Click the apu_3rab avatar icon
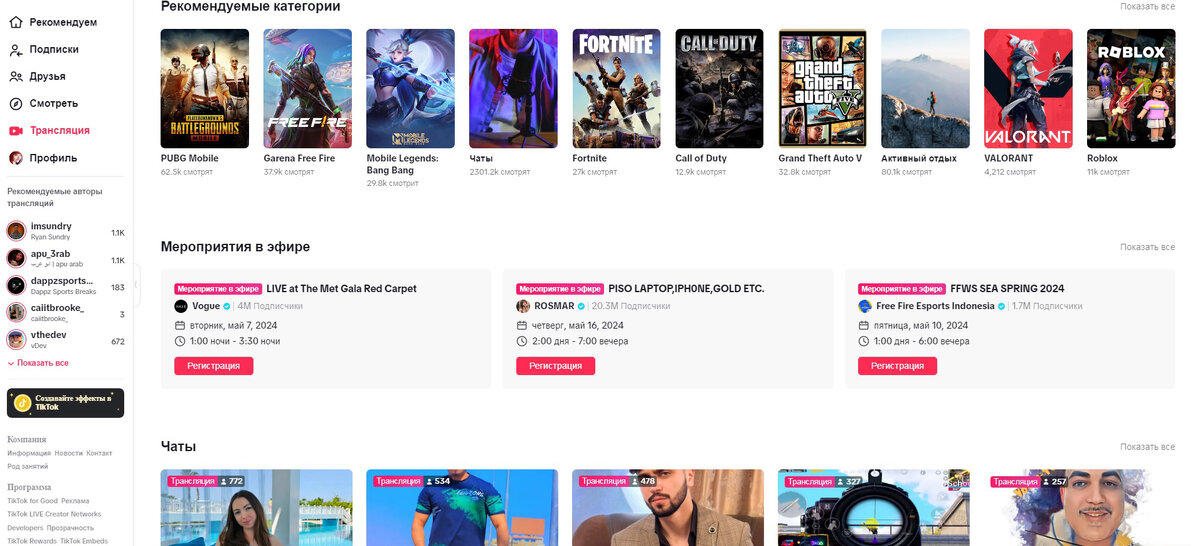Screen dimensions: 1200x546 click(x=16, y=258)
